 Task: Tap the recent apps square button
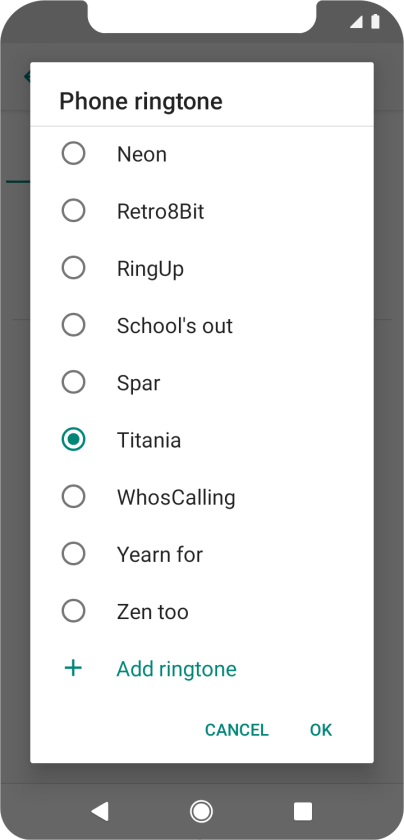click(303, 811)
